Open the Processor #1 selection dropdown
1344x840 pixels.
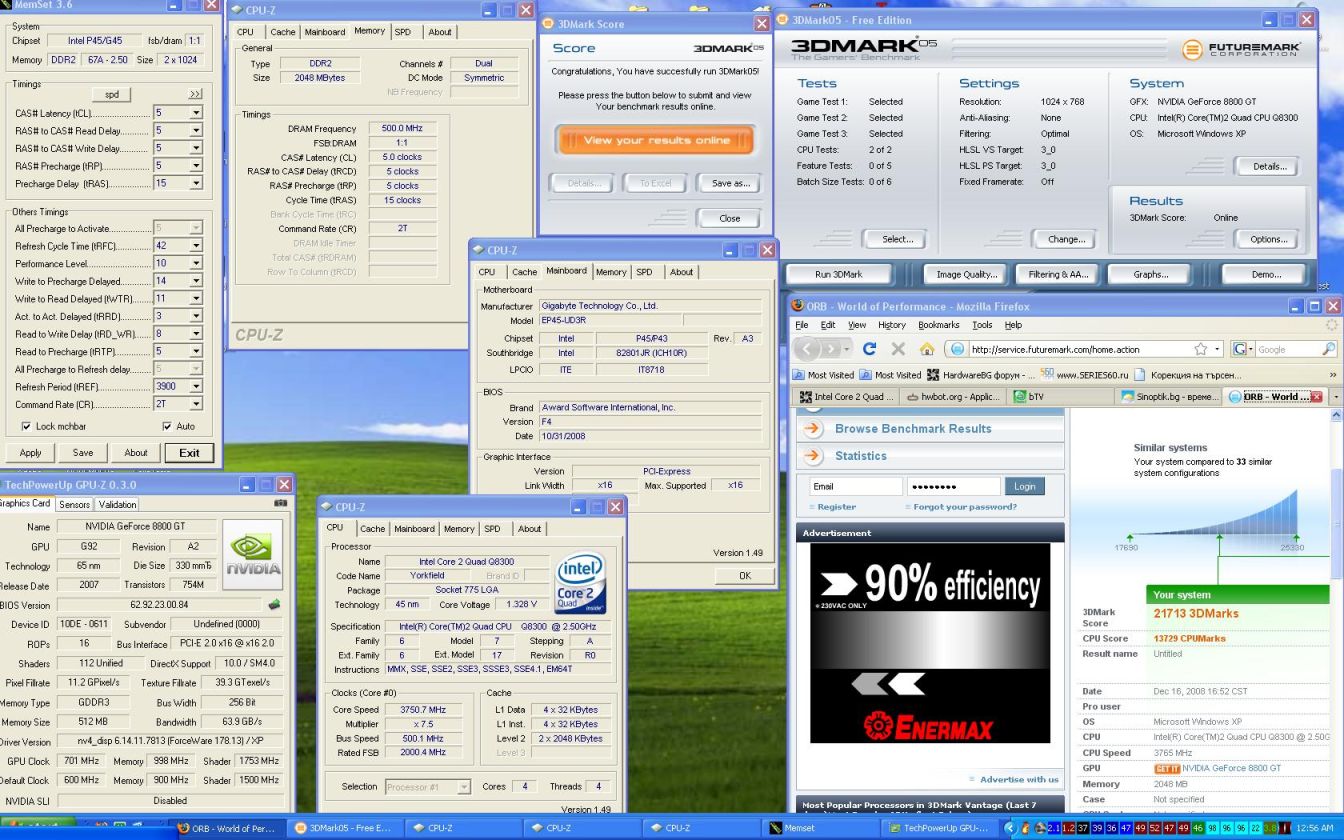point(463,787)
